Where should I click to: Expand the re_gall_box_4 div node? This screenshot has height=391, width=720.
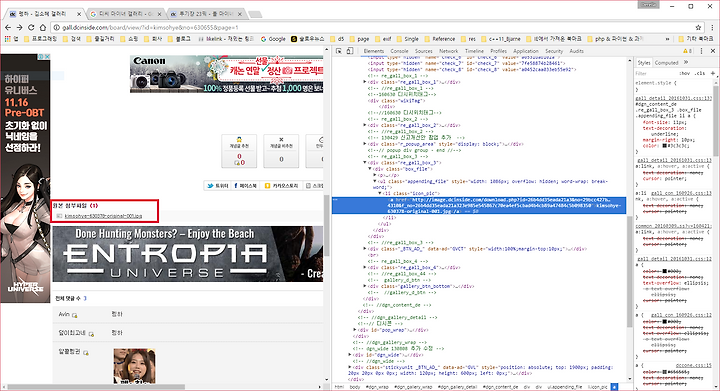click(365, 267)
